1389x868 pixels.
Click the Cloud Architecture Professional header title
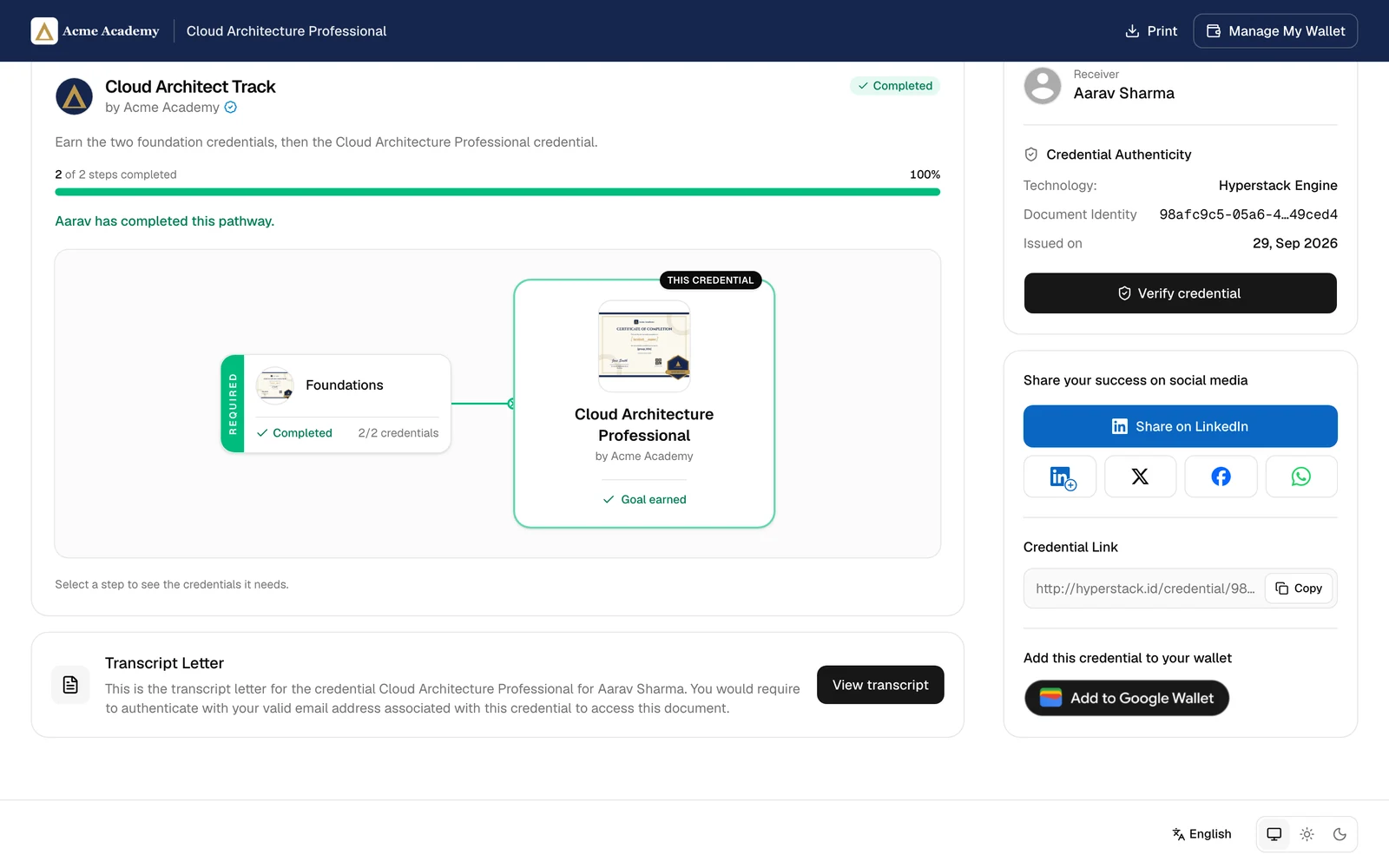tap(286, 31)
